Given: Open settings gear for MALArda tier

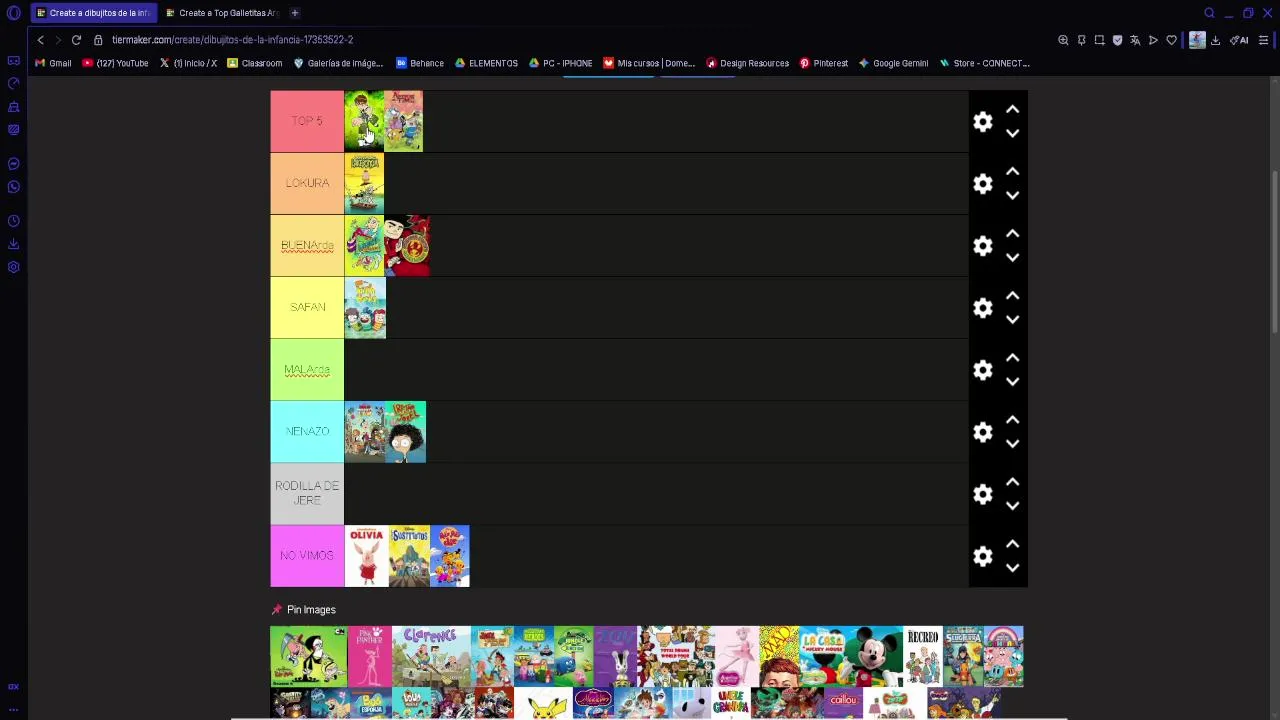Looking at the screenshot, I should [x=983, y=370].
